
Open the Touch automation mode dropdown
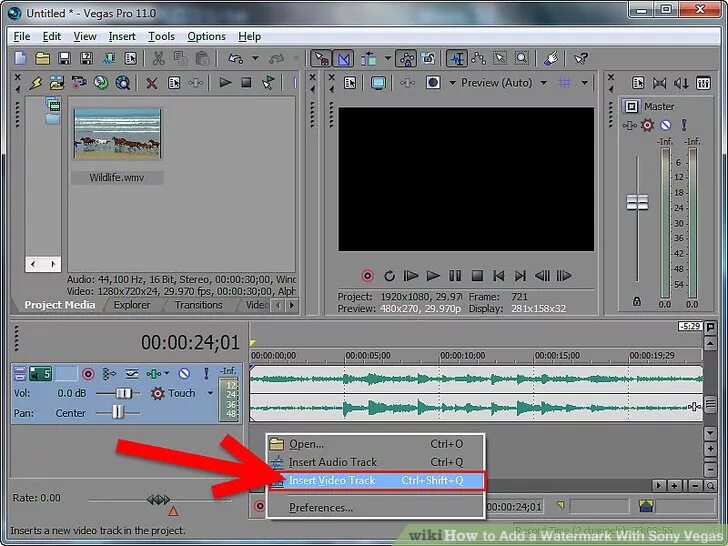click(210, 393)
